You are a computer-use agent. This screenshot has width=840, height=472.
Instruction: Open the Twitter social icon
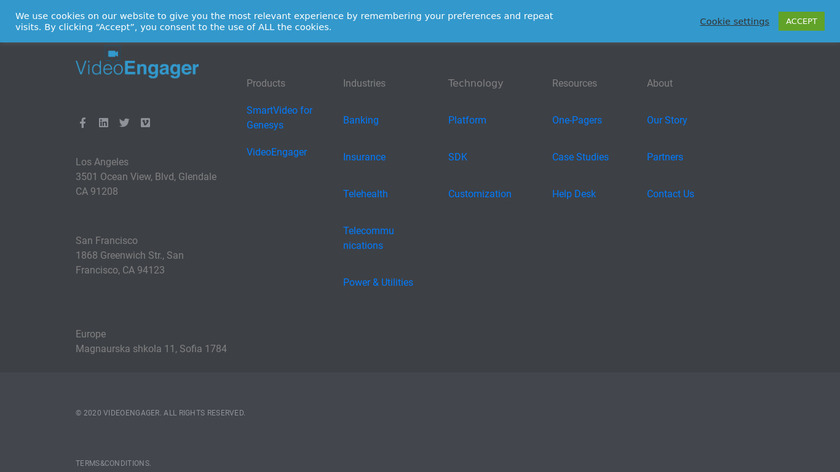(x=124, y=123)
